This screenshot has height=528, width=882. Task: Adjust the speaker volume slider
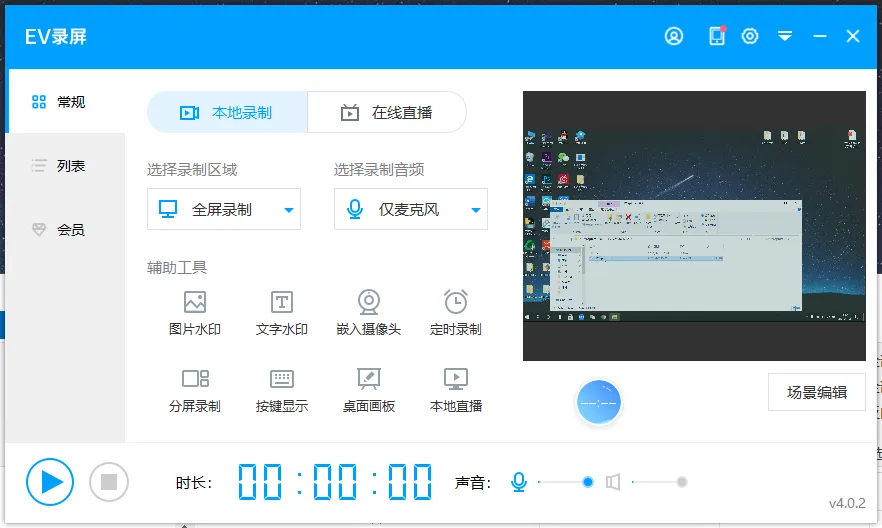point(659,482)
